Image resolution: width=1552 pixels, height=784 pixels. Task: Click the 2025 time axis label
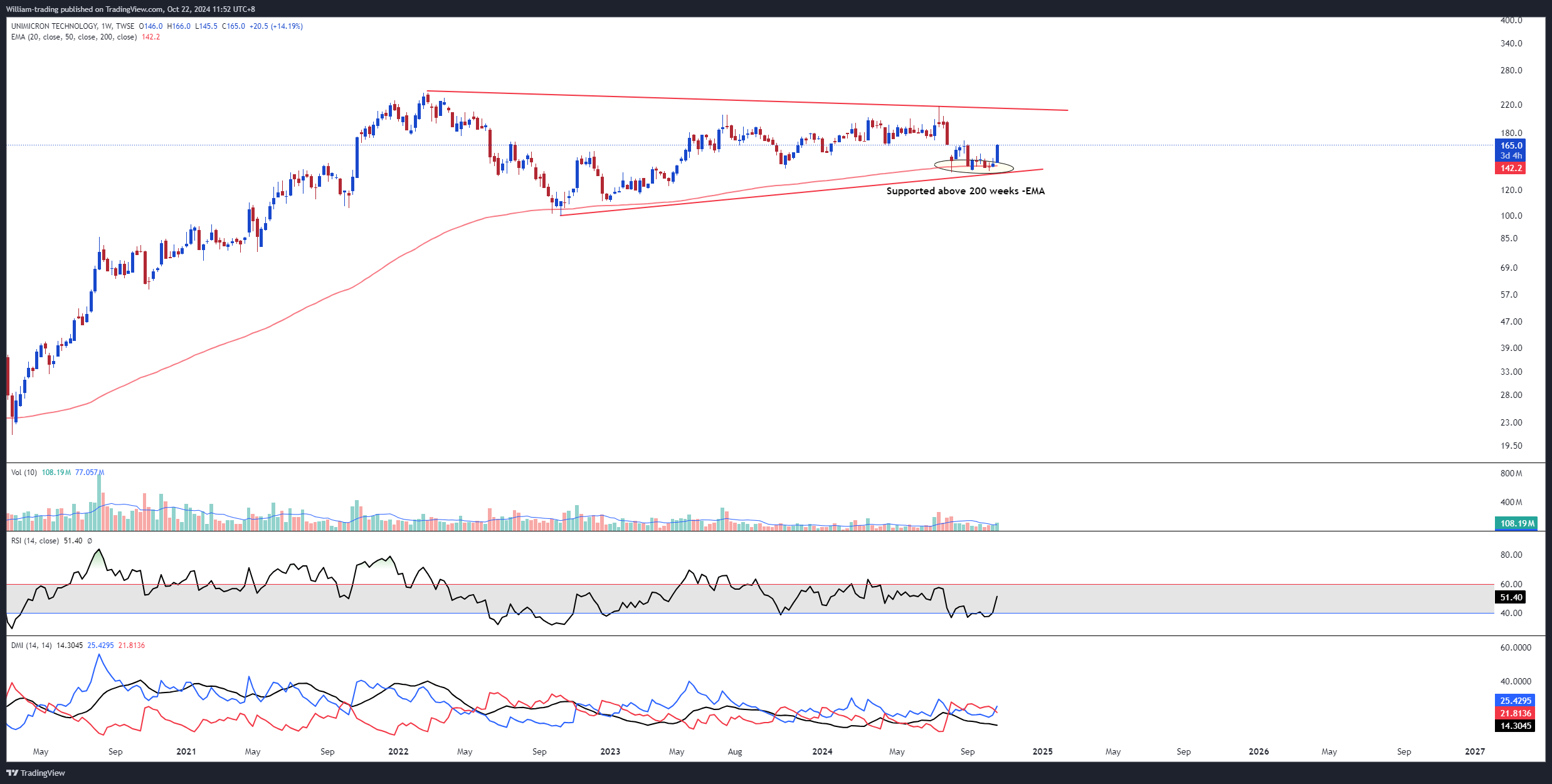click(x=1043, y=751)
